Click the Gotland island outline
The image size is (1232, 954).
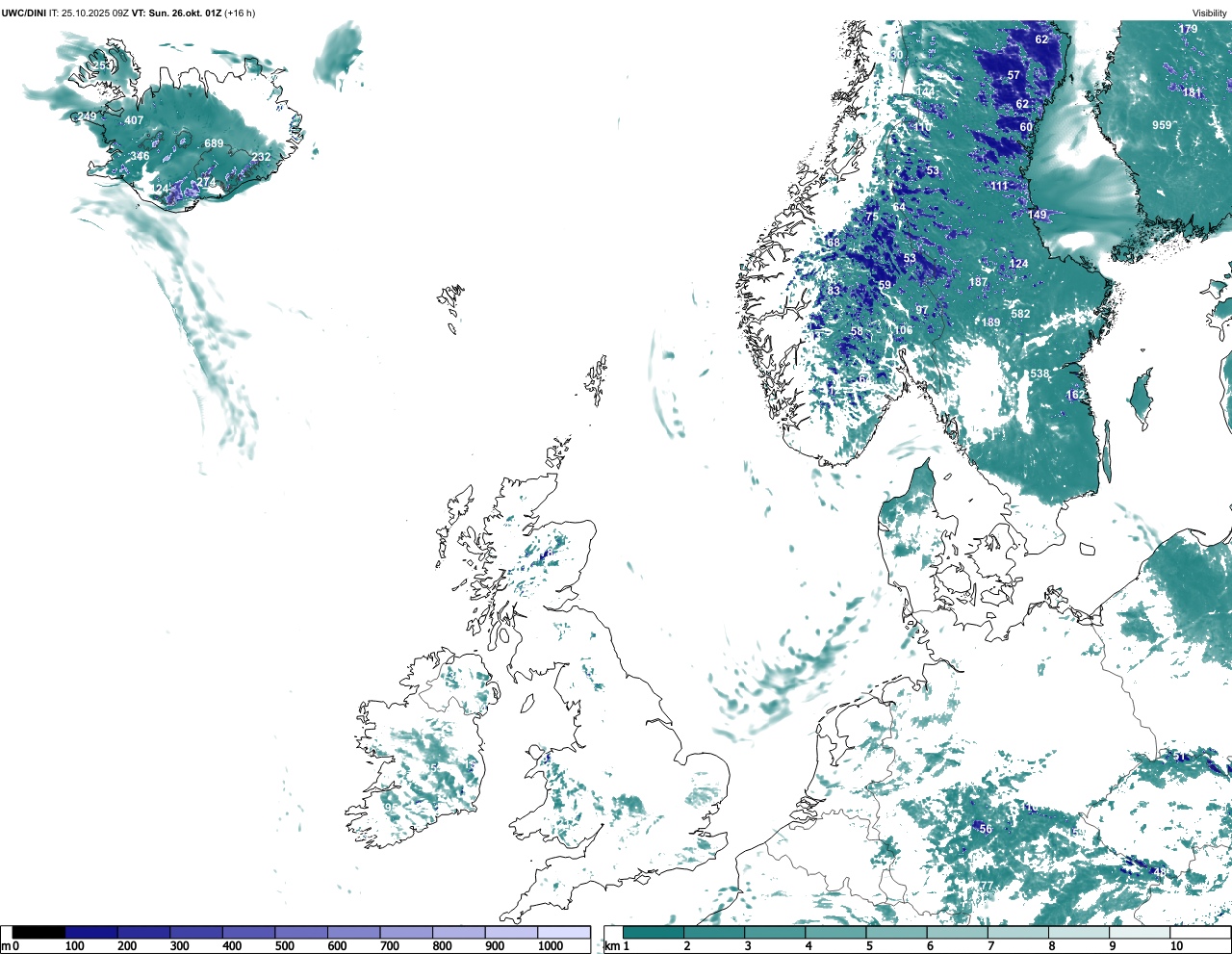coord(1141,400)
